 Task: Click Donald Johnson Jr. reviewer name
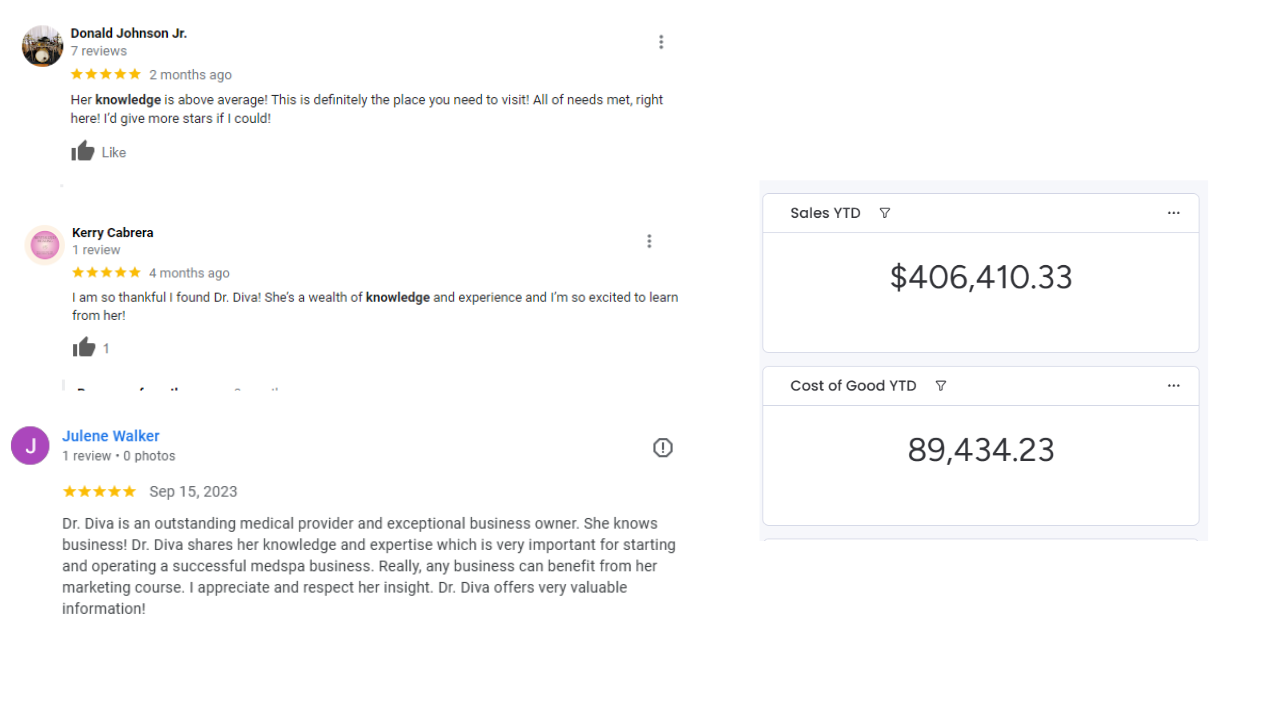click(x=128, y=33)
